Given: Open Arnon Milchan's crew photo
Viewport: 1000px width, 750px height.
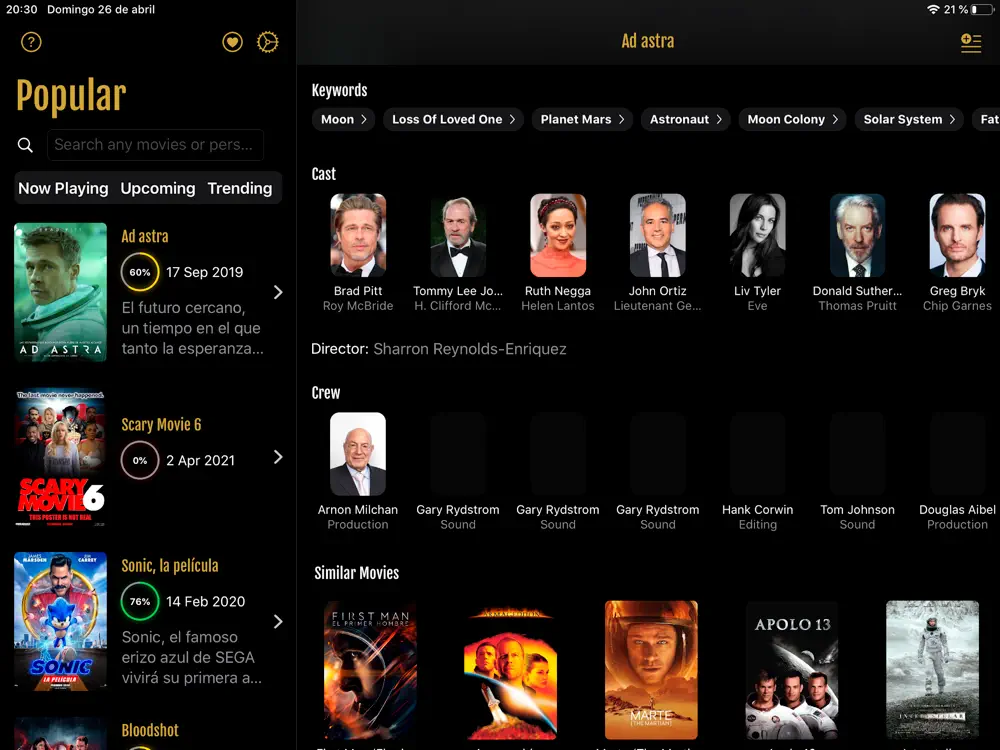Looking at the screenshot, I should click(358, 454).
